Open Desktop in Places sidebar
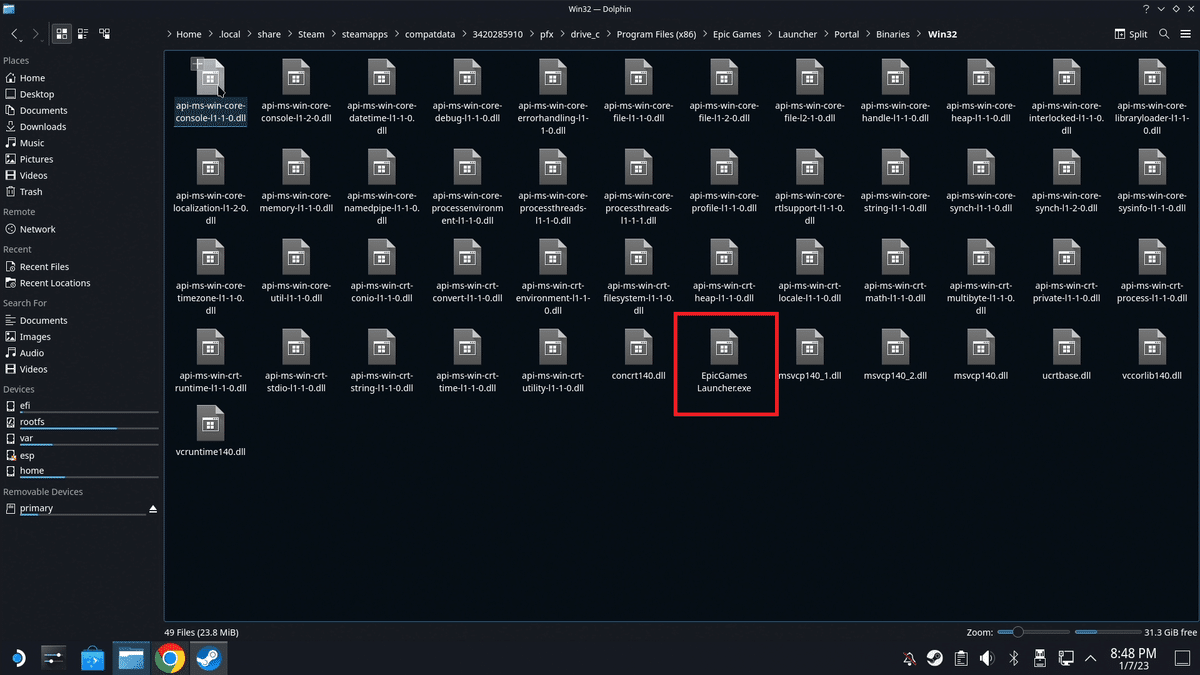 point(37,94)
